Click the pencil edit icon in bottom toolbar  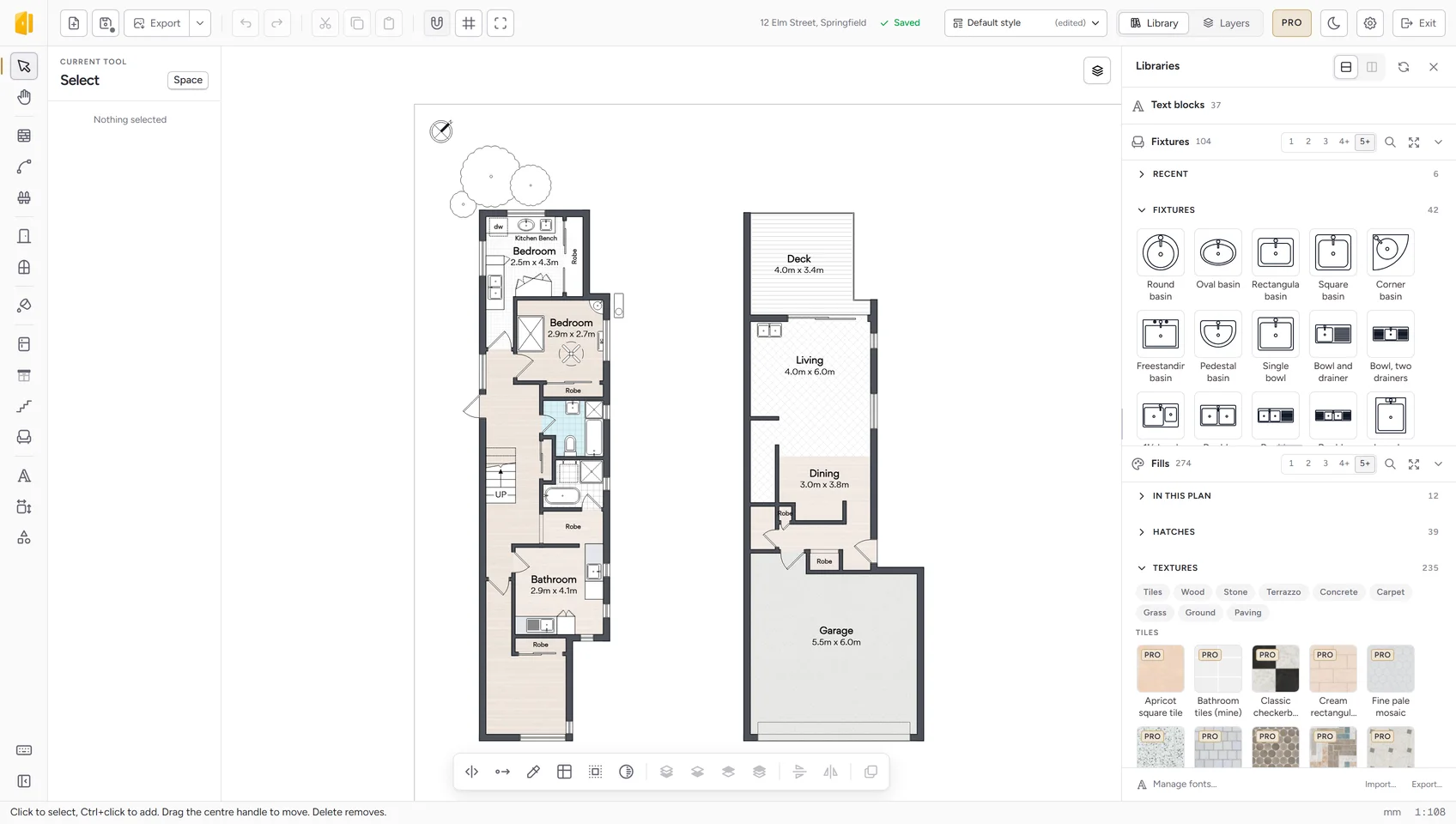click(533, 772)
